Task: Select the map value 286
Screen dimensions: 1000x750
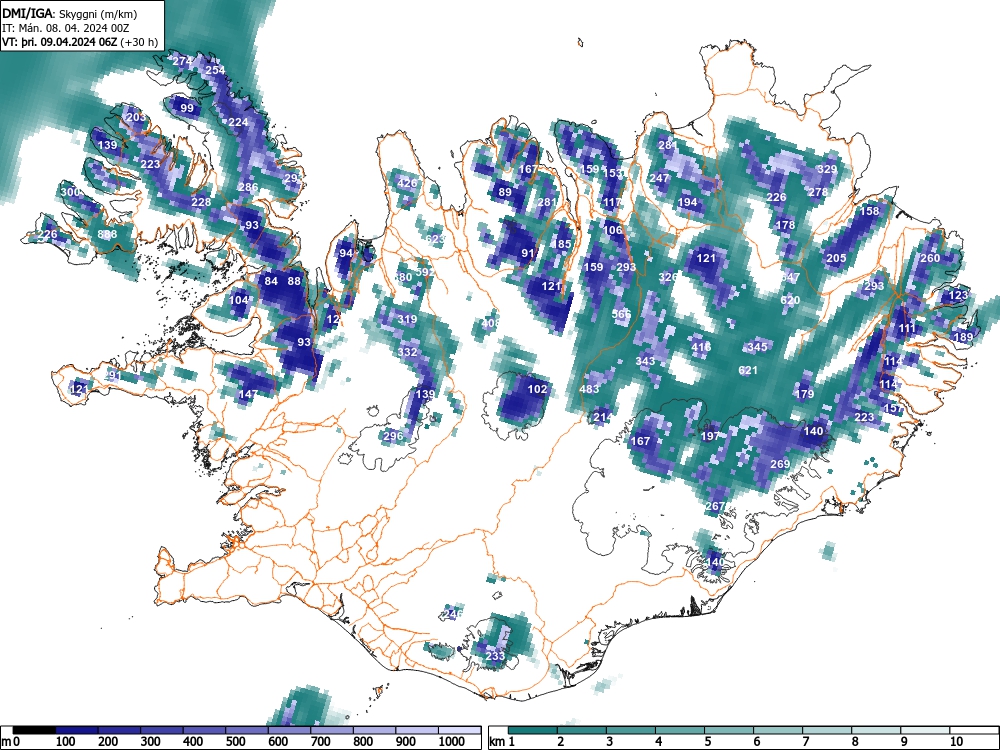Action: pos(248,188)
